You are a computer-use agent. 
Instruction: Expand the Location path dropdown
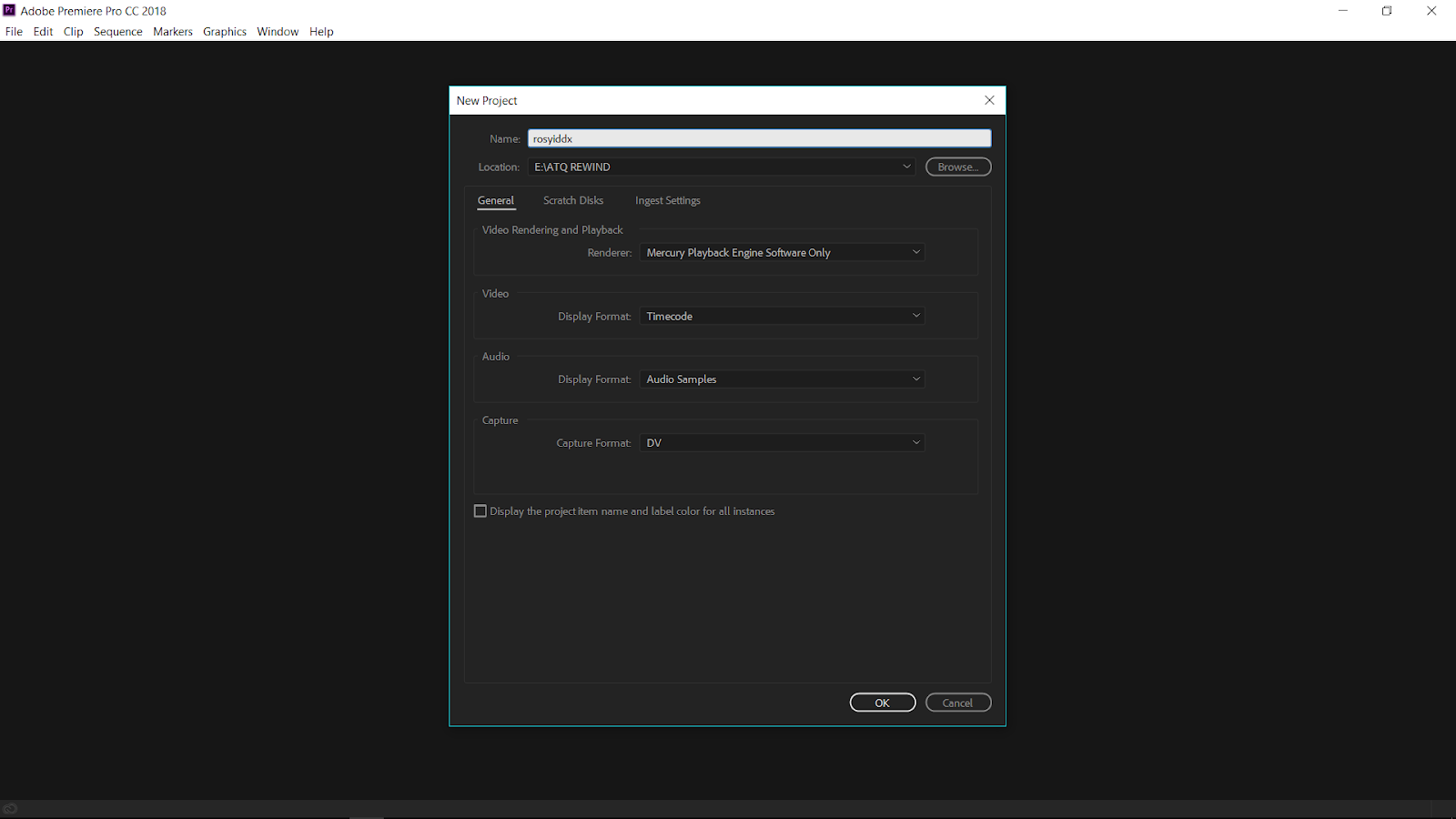[x=722, y=167]
